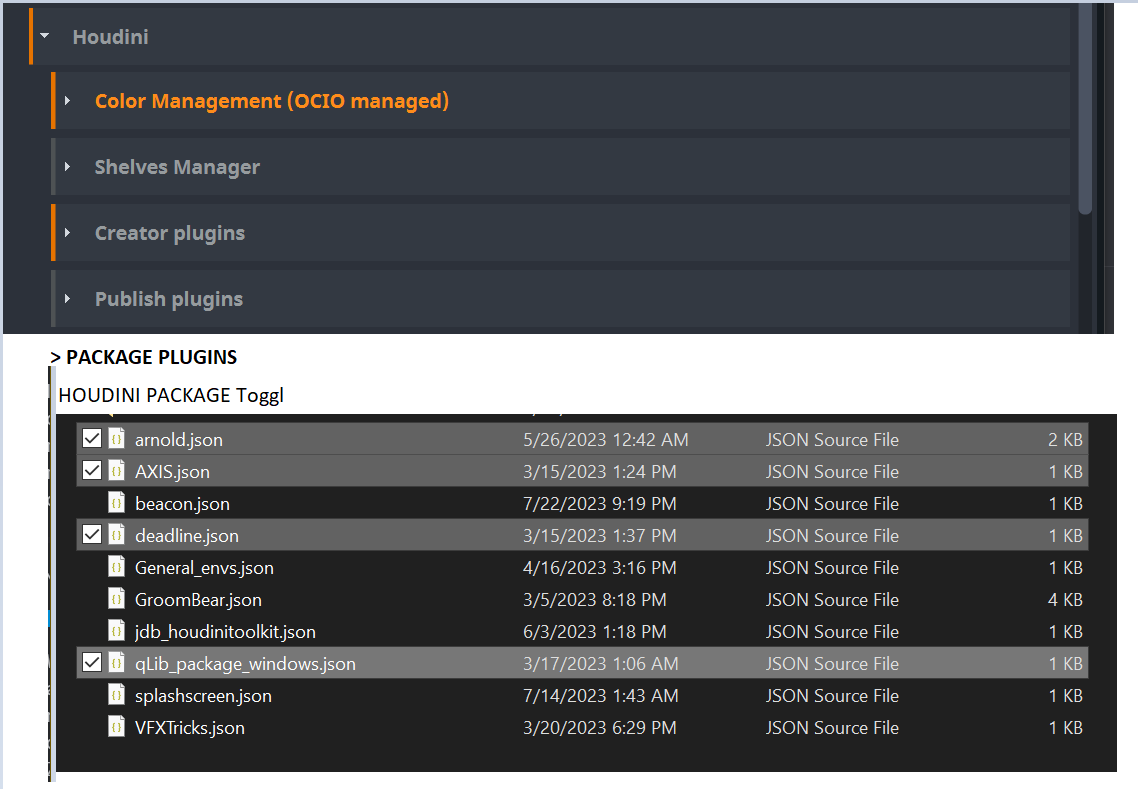Viewport: 1138px width, 789px height.
Task: Click the settings panel vertical scrollbar
Action: 1085,110
